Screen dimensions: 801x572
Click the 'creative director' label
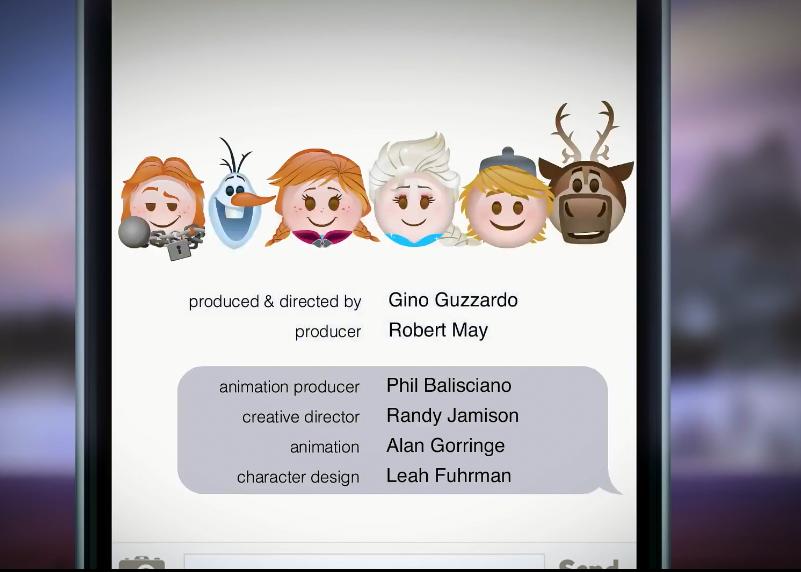click(301, 417)
